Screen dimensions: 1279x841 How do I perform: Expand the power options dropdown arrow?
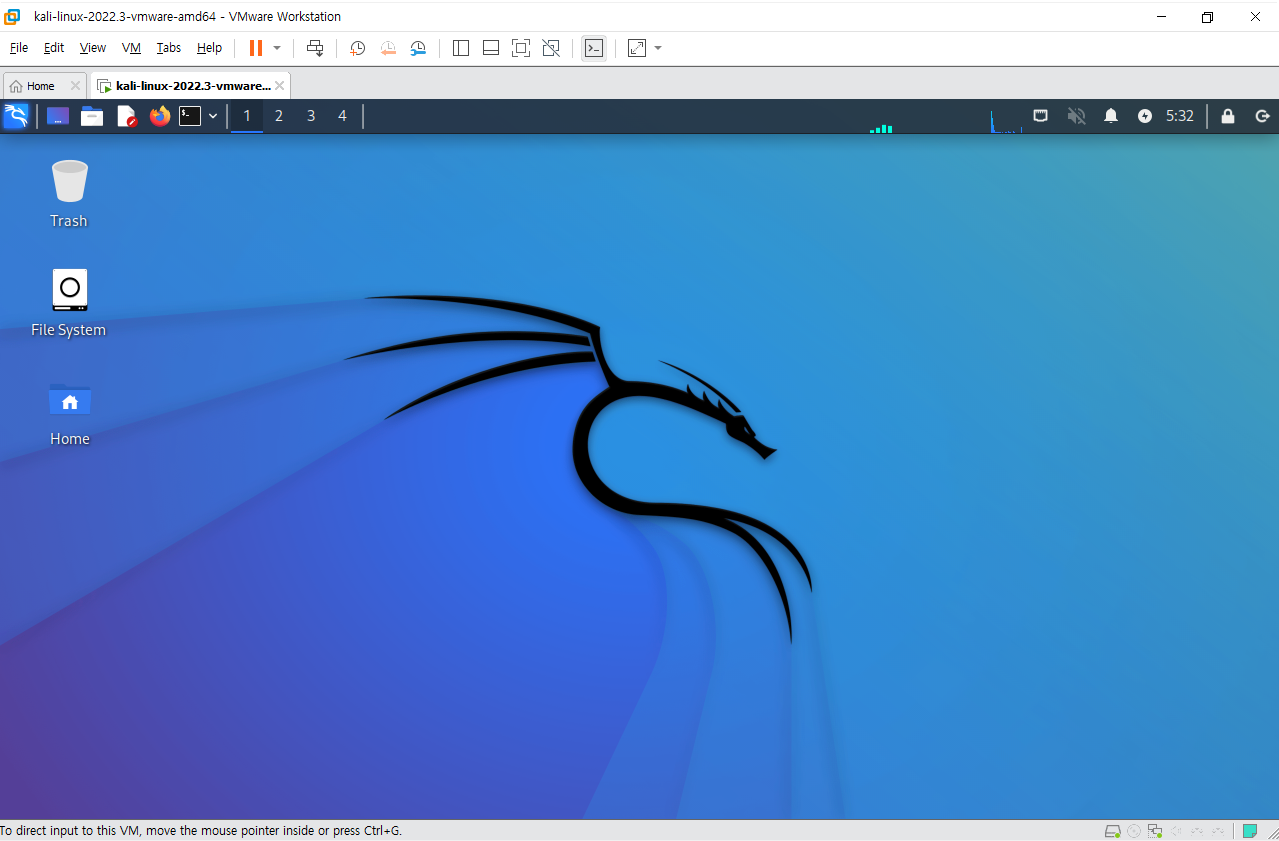coord(277,48)
